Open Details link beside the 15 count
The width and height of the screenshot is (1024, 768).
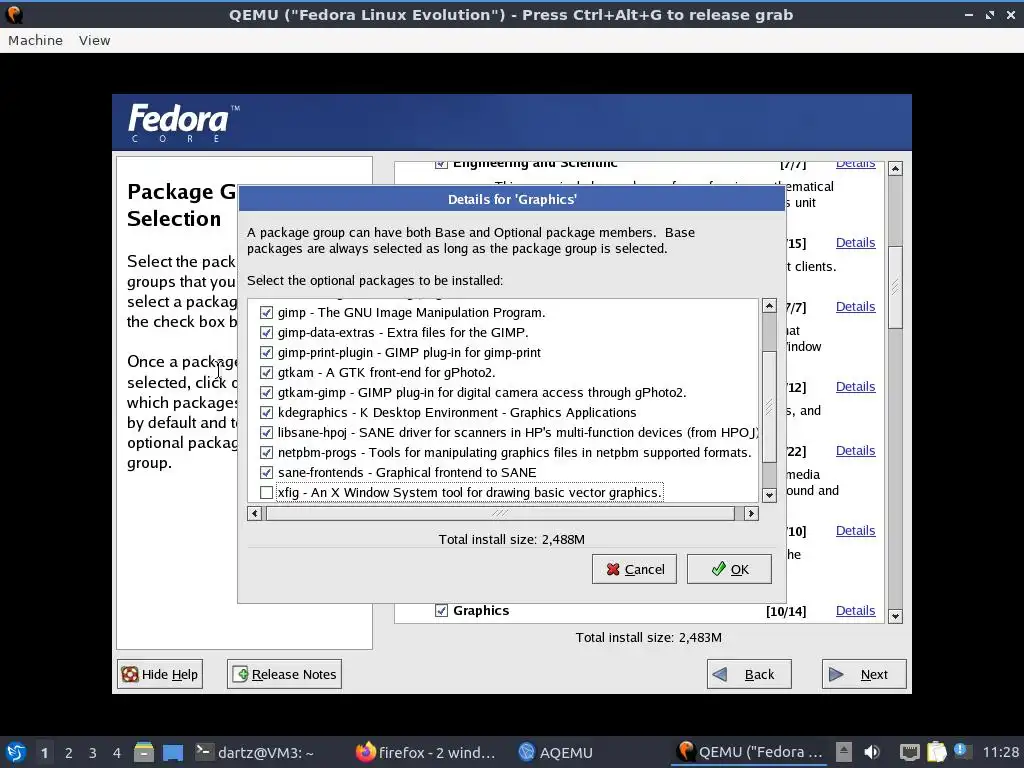pos(856,242)
